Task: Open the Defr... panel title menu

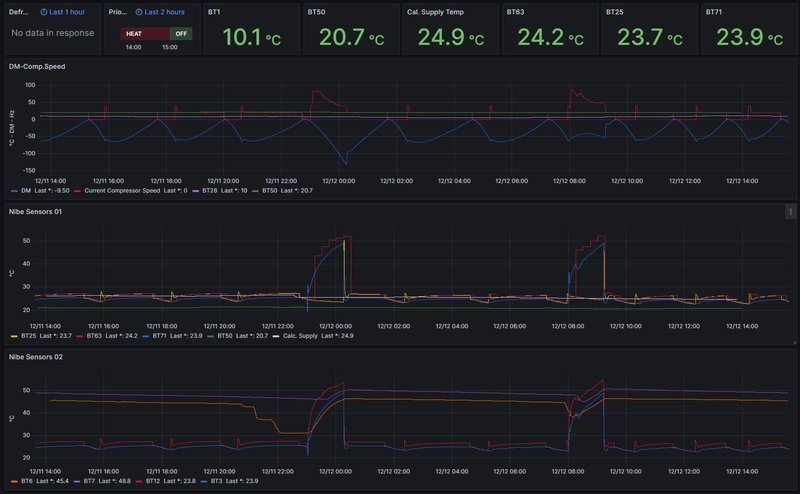Action: [18, 12]
